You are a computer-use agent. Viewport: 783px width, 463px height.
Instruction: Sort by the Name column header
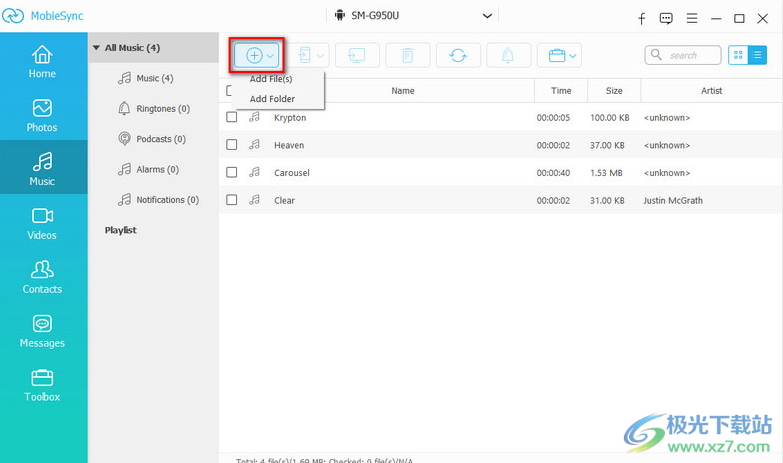[402, 91]
